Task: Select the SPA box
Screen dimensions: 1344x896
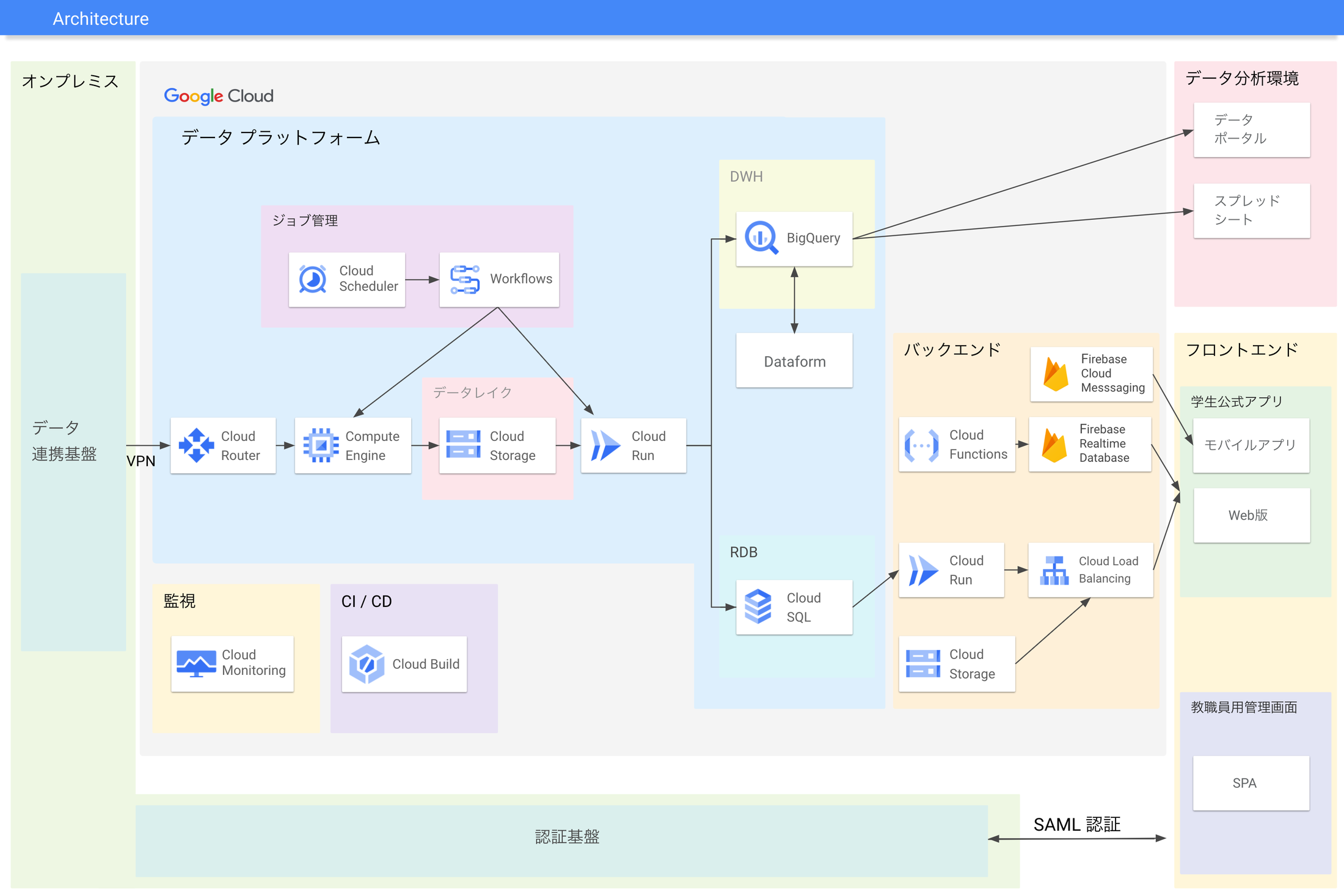Action: 1251,783
